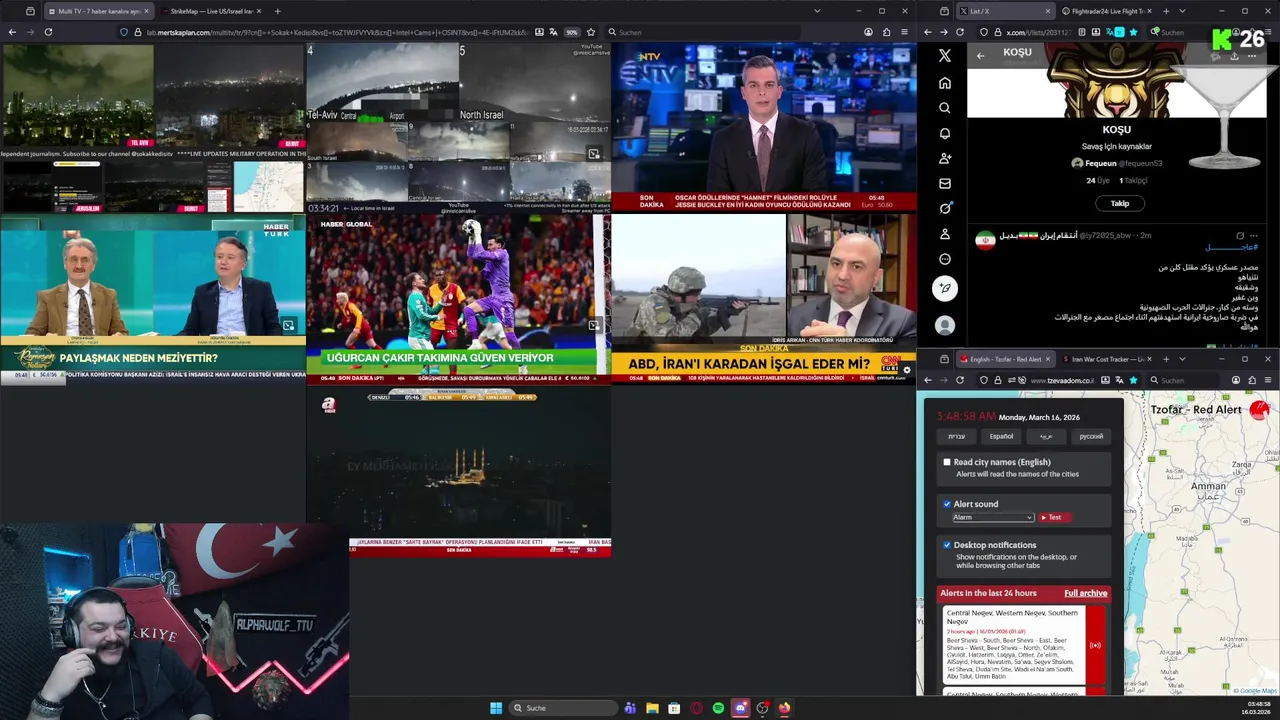Reload the tzevaadom page

(x=960, y=380)
